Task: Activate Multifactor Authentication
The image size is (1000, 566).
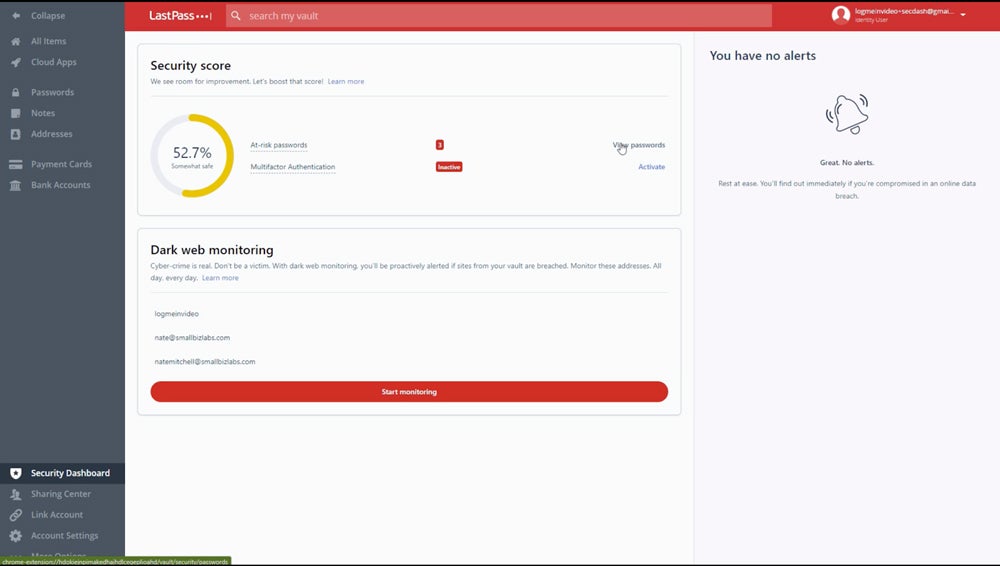Action: [x=651, y=167]
